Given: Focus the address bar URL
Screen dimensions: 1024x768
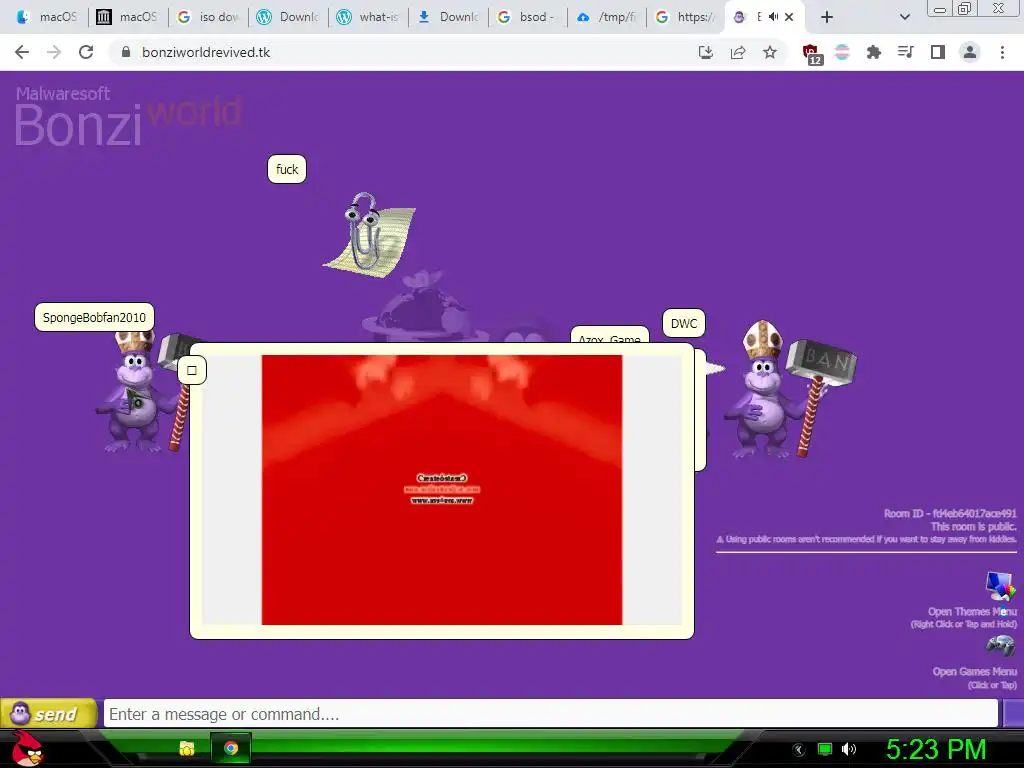Looking at the screenshot, I should pyautogui.click(x=206, y=52).
